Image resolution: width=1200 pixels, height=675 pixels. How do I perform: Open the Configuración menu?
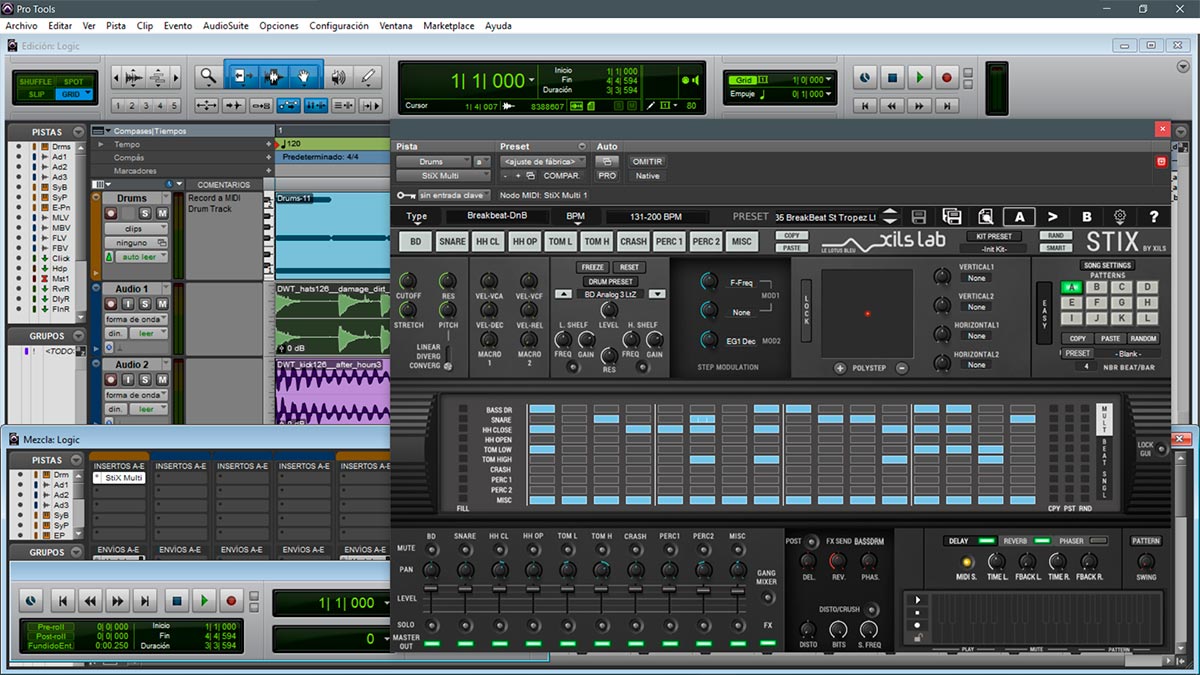[339, 26]
